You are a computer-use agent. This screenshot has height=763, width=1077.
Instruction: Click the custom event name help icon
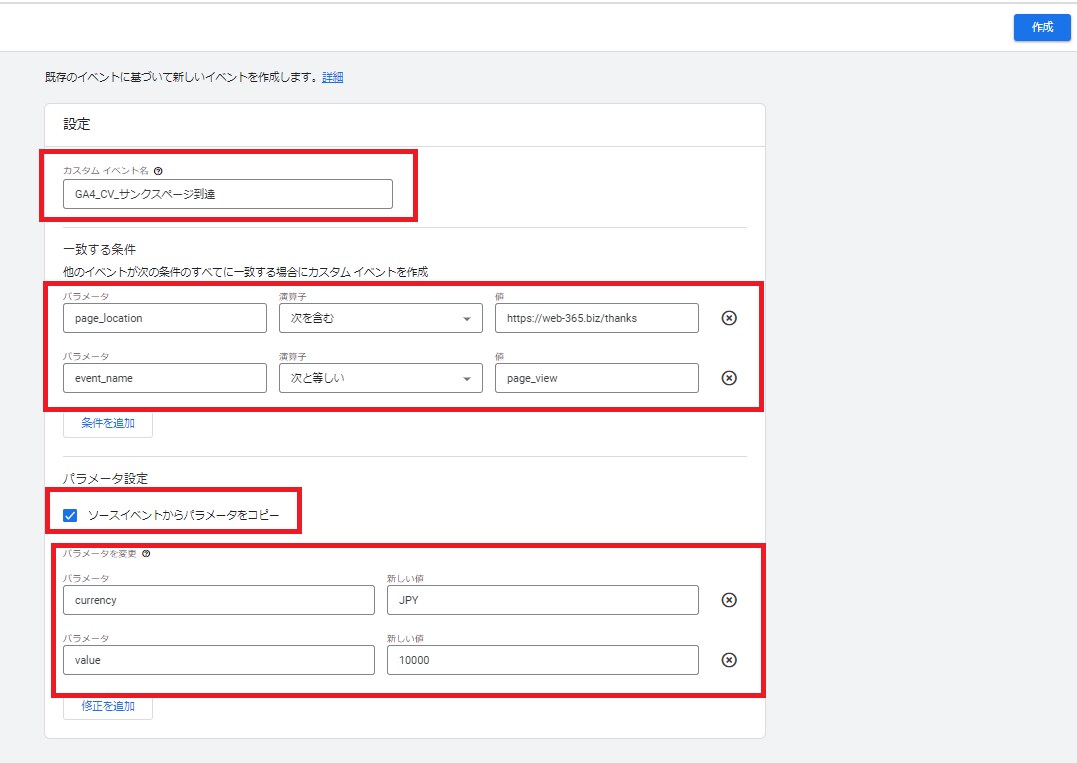pos(158,171)
